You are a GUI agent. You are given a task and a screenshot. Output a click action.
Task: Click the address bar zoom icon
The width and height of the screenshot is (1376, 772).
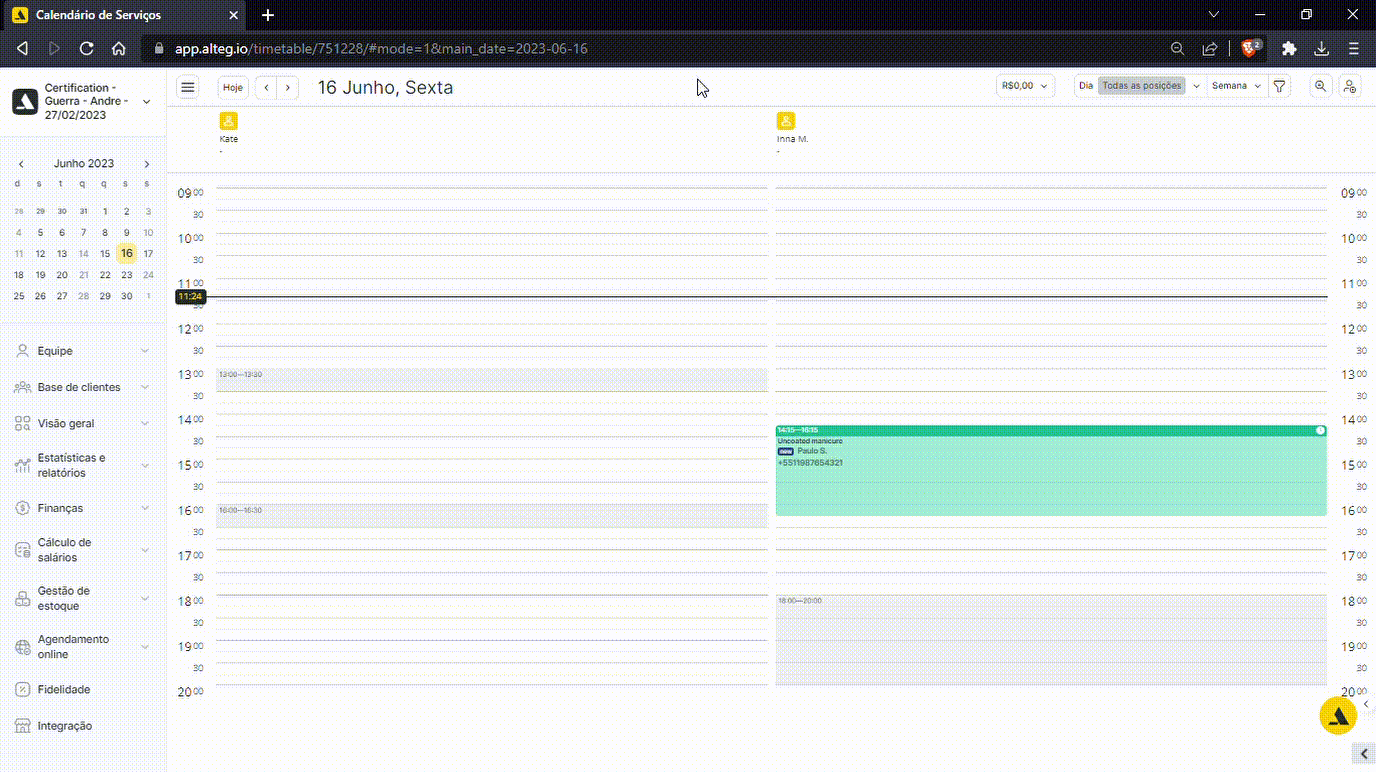click(x=1178, y=48)
